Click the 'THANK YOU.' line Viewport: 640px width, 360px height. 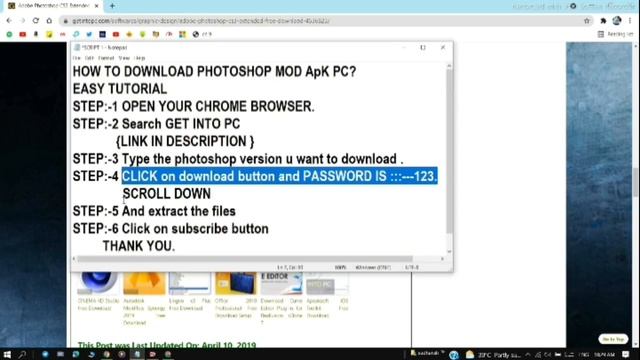click(x=139, y=246)
